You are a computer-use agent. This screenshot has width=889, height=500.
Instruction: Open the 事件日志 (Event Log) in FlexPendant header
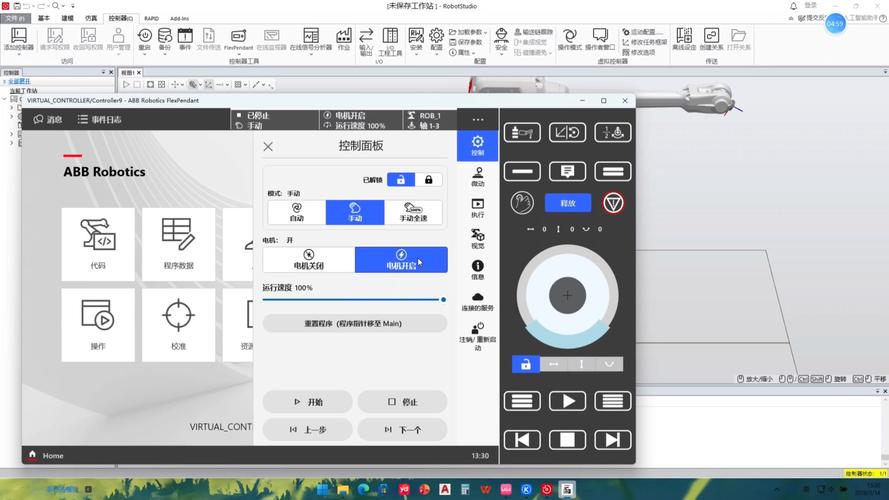click(100, 120)
